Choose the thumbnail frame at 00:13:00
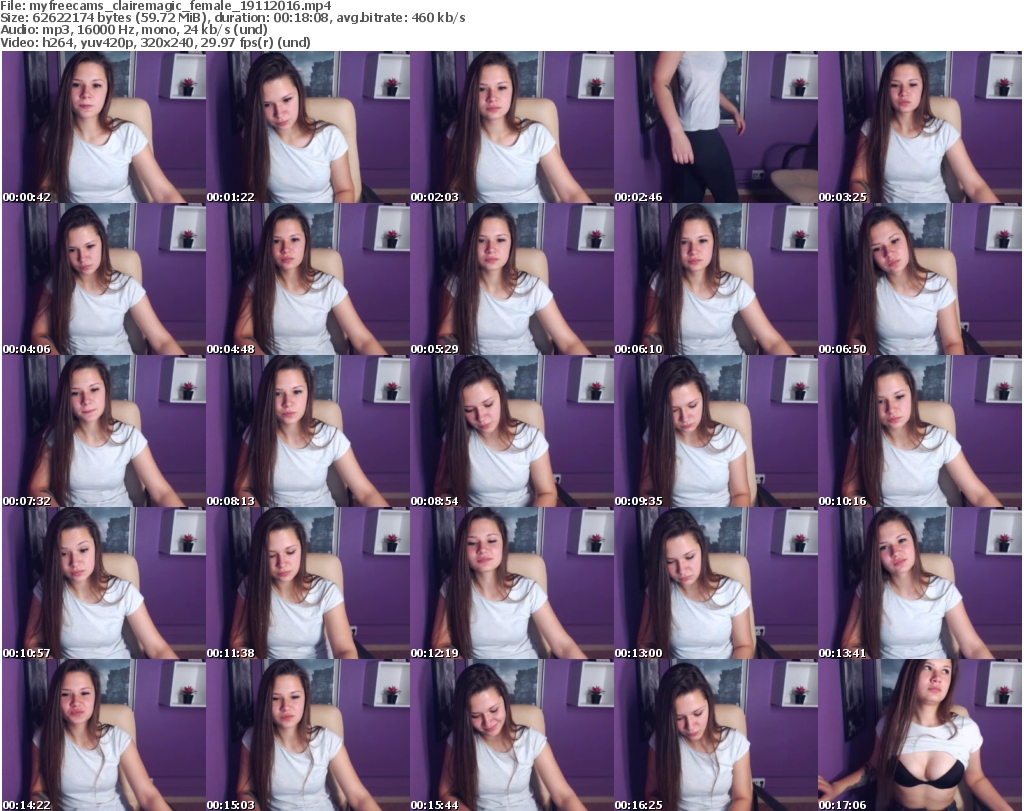 (716, 584)
